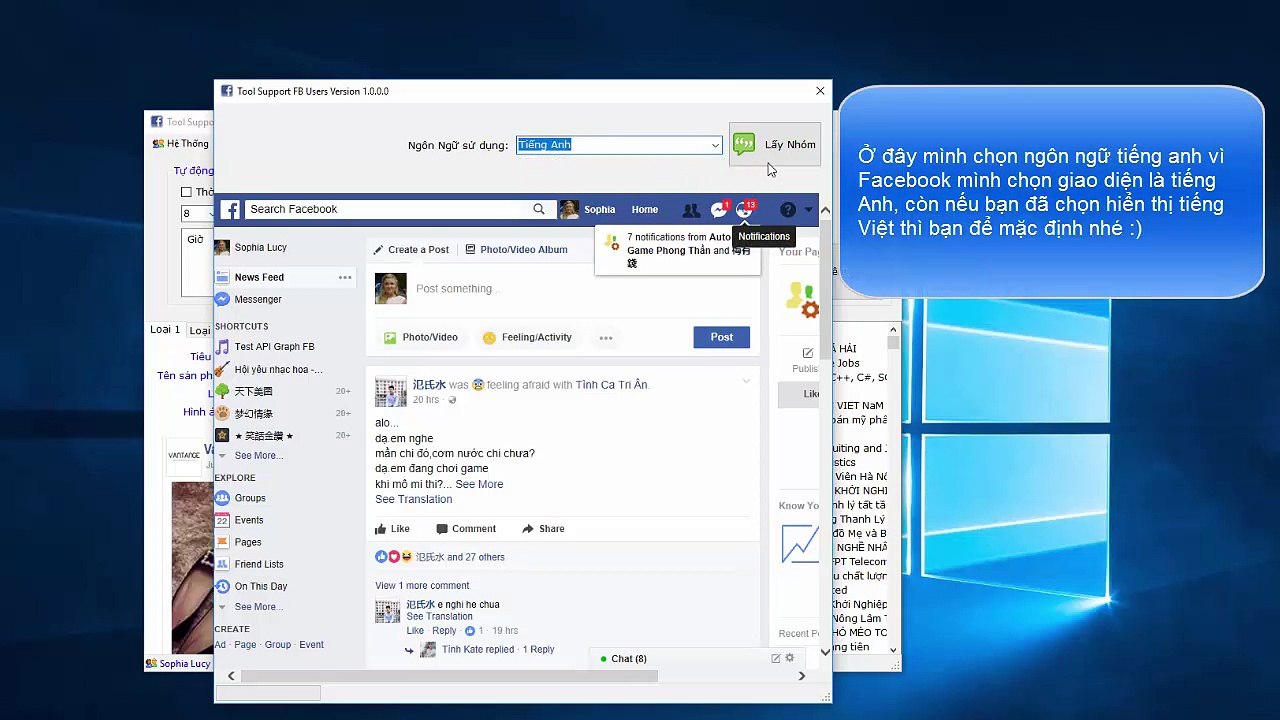The image size is (1280, 720).
Task: Click the composer more options dots
Action: [606, 338]
